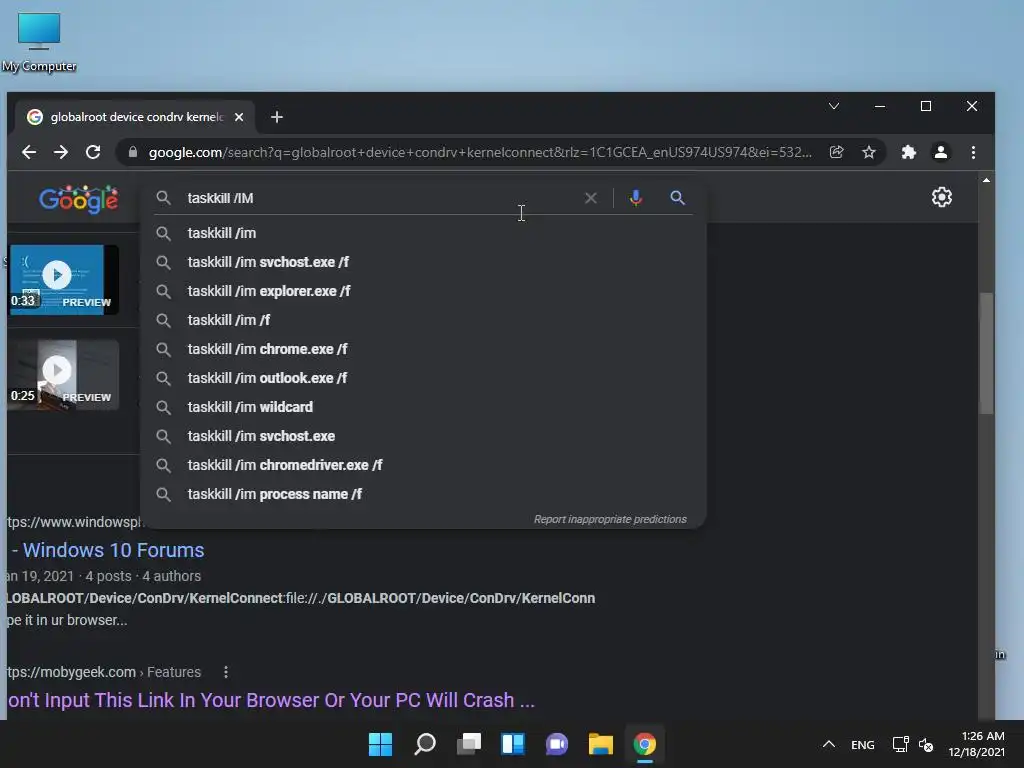Open the ENG language indicator
The width and height of the screenshot is (1024, 768).
click(x=863, y=744)
